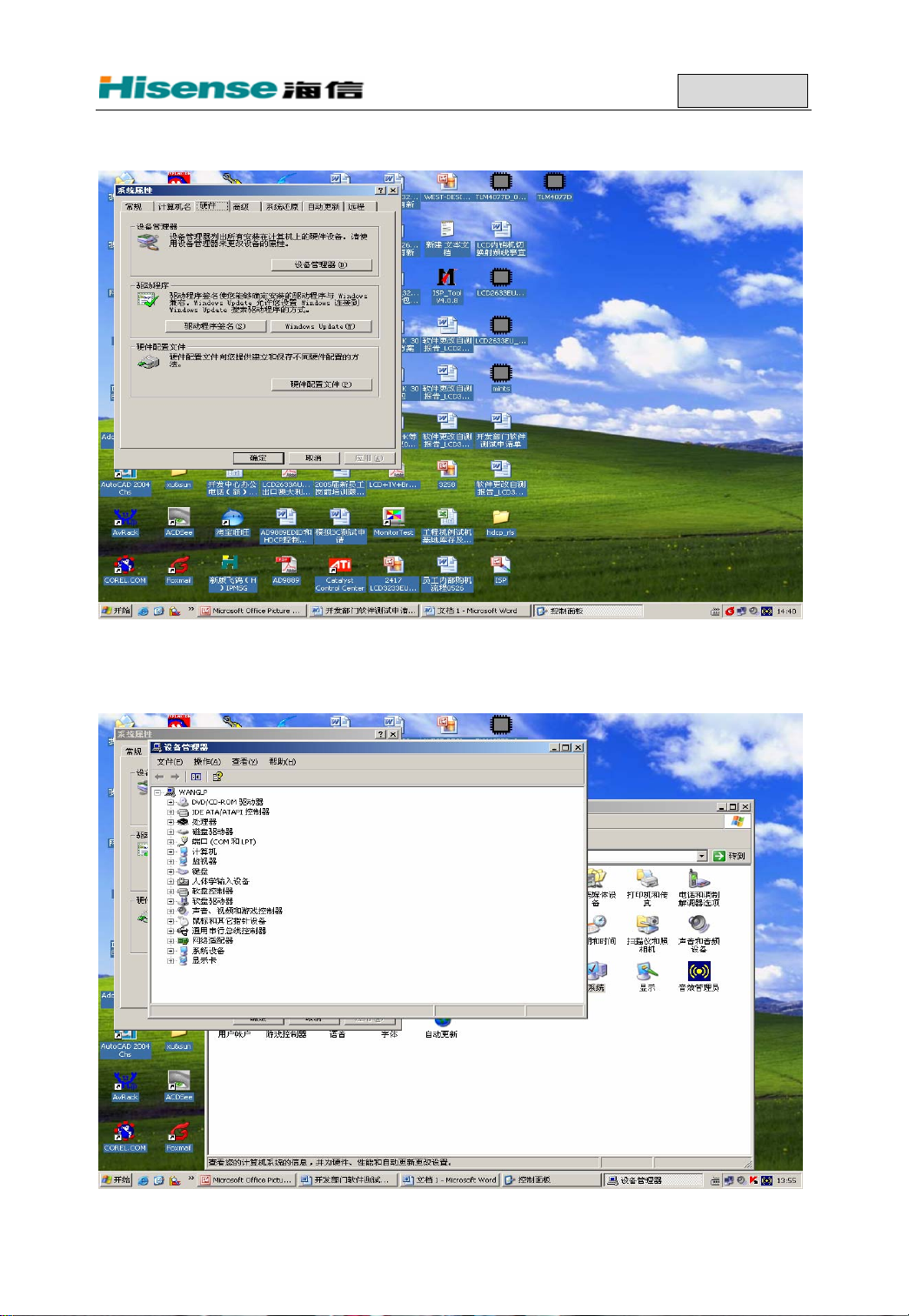The image size is (909, 1316).
Task: Open 电话和调制解调器选项 in Control Panel
Action: [698, 887]
